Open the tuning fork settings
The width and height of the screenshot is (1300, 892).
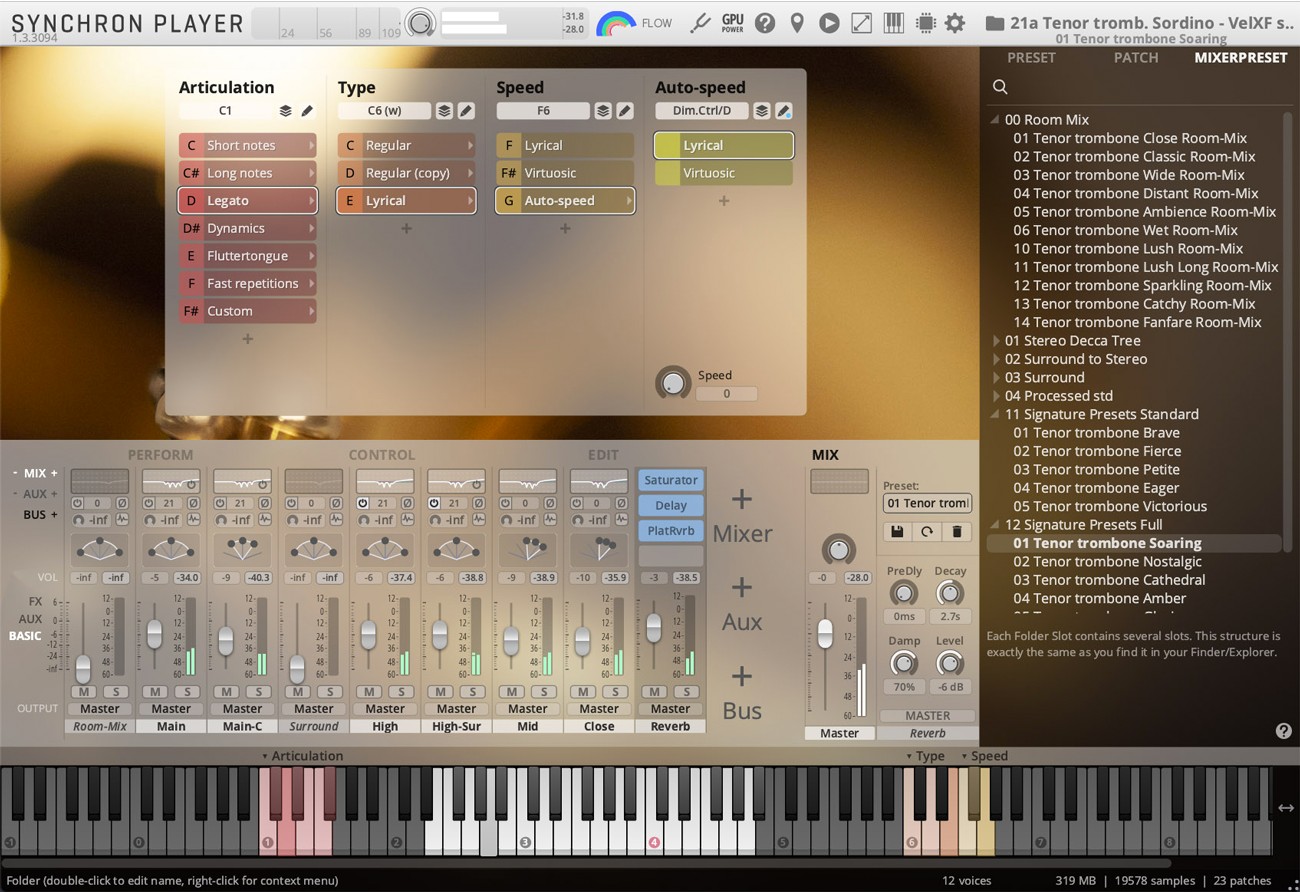700,22
